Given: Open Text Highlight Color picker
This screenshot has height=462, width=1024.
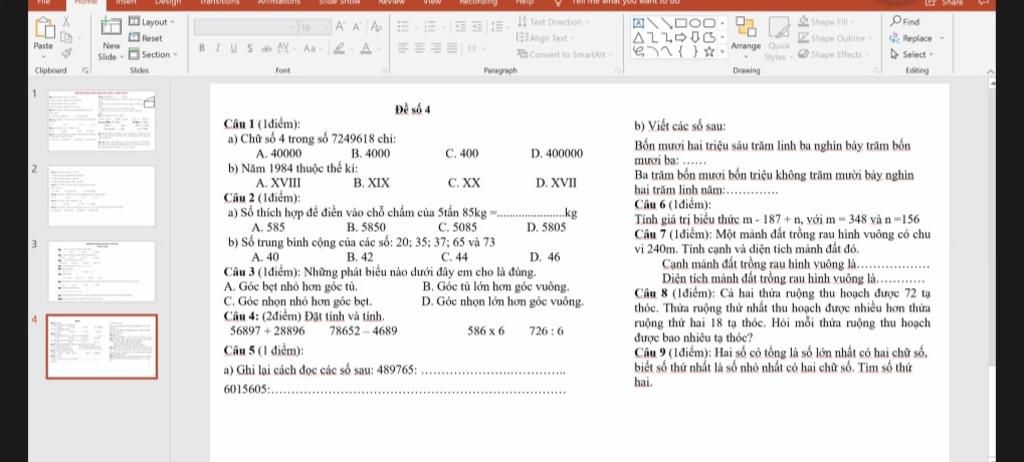Looking at the screenshot, I should [342, 48].
